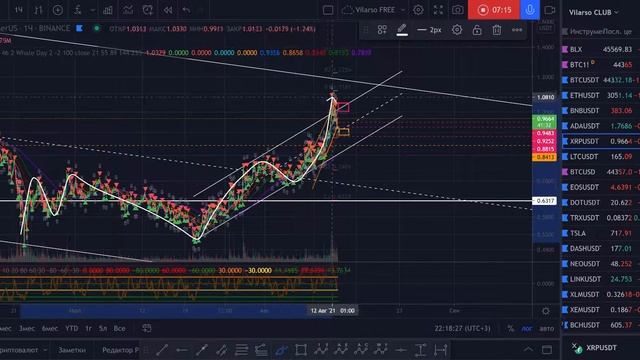The width and height of the screenshot is (640, 360).
Task: Start bar replay mode
Action: tap(167, 10)
